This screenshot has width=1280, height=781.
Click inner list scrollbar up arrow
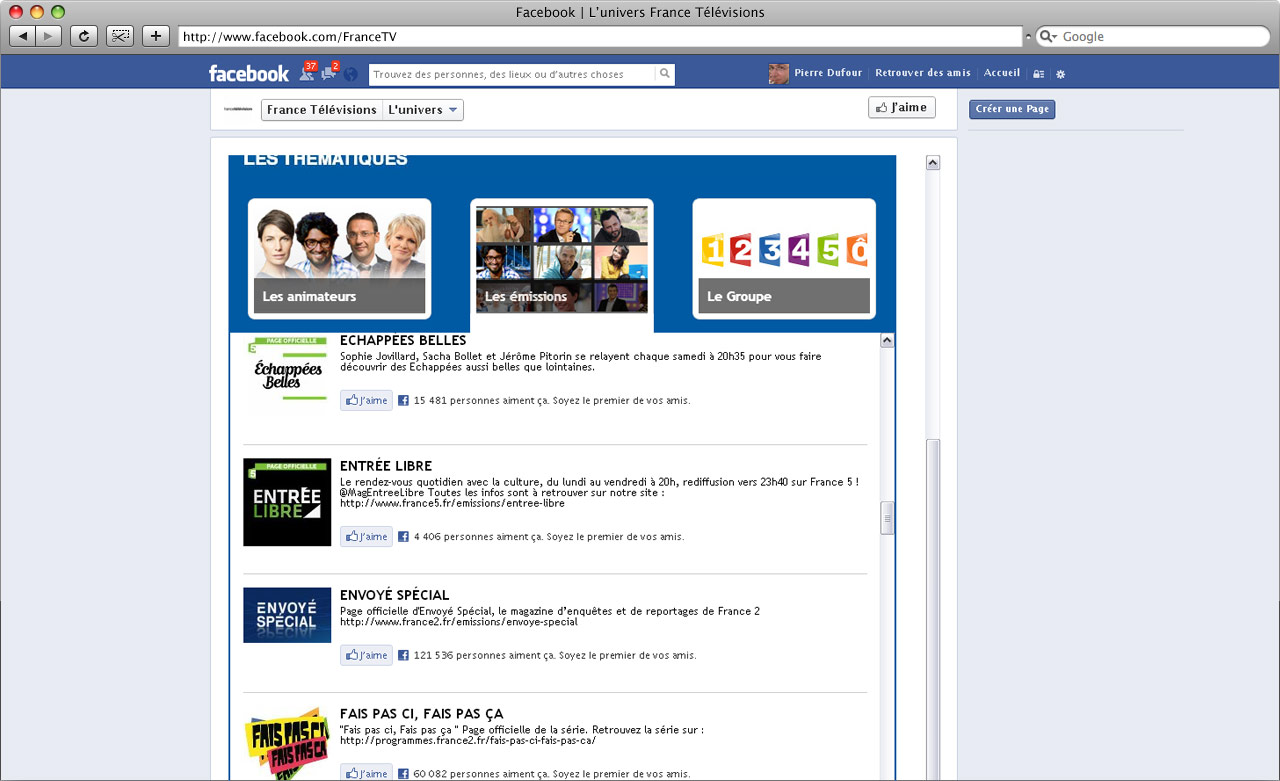click(x=887, y=341)
